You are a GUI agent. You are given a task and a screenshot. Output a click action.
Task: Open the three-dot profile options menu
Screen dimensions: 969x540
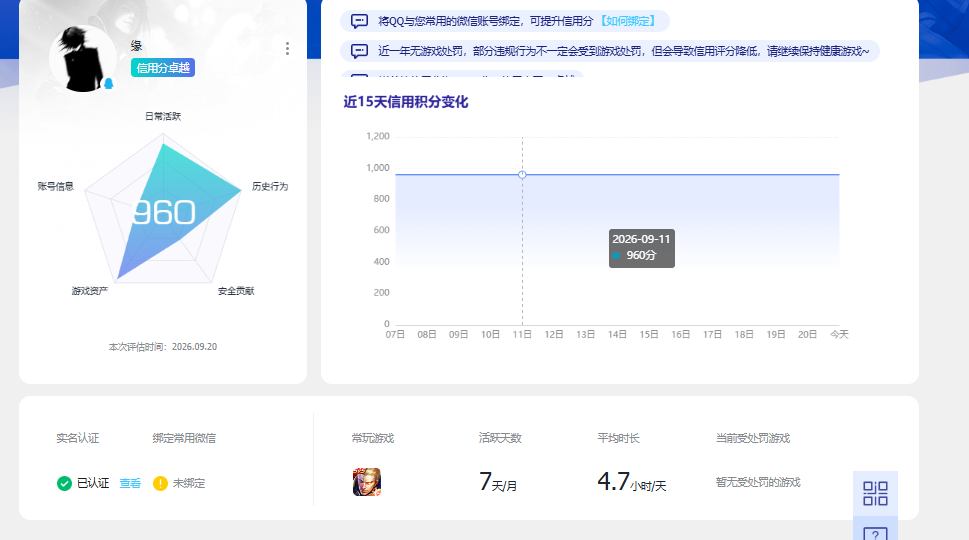pos(287,49)
